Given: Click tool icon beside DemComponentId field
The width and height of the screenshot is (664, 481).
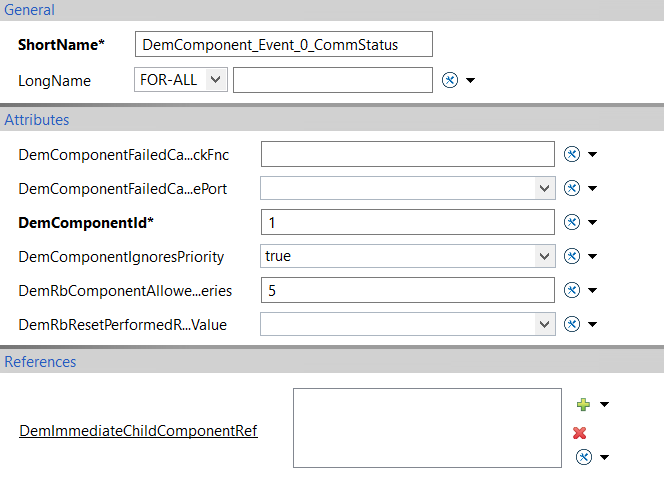Looking at the screenshot, I should click(x=572, y=222).
